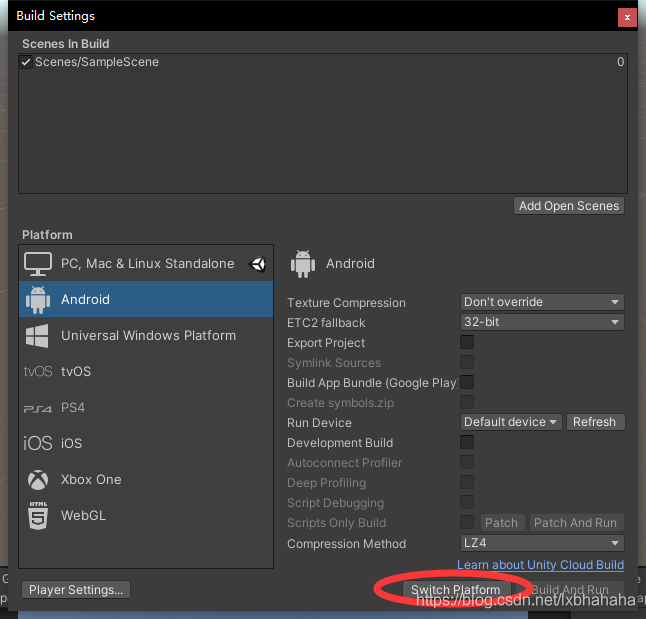Image resolution: width=646 pixels, height=619 pixels.
Task: Tick Build App Bundle (Google Play) checkbox
Action: [x=467, y=382]
